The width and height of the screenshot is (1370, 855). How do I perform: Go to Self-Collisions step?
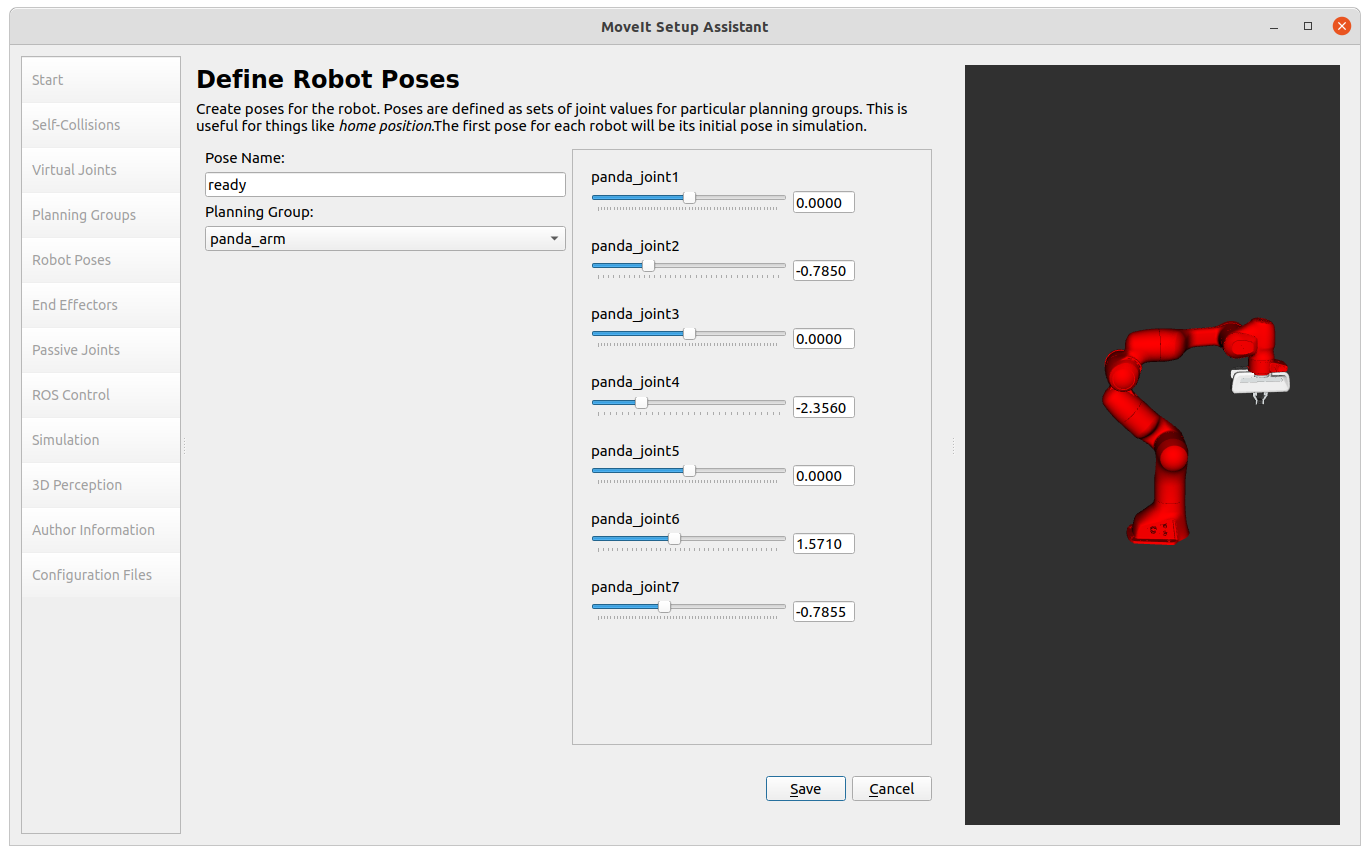click(100, 125)
